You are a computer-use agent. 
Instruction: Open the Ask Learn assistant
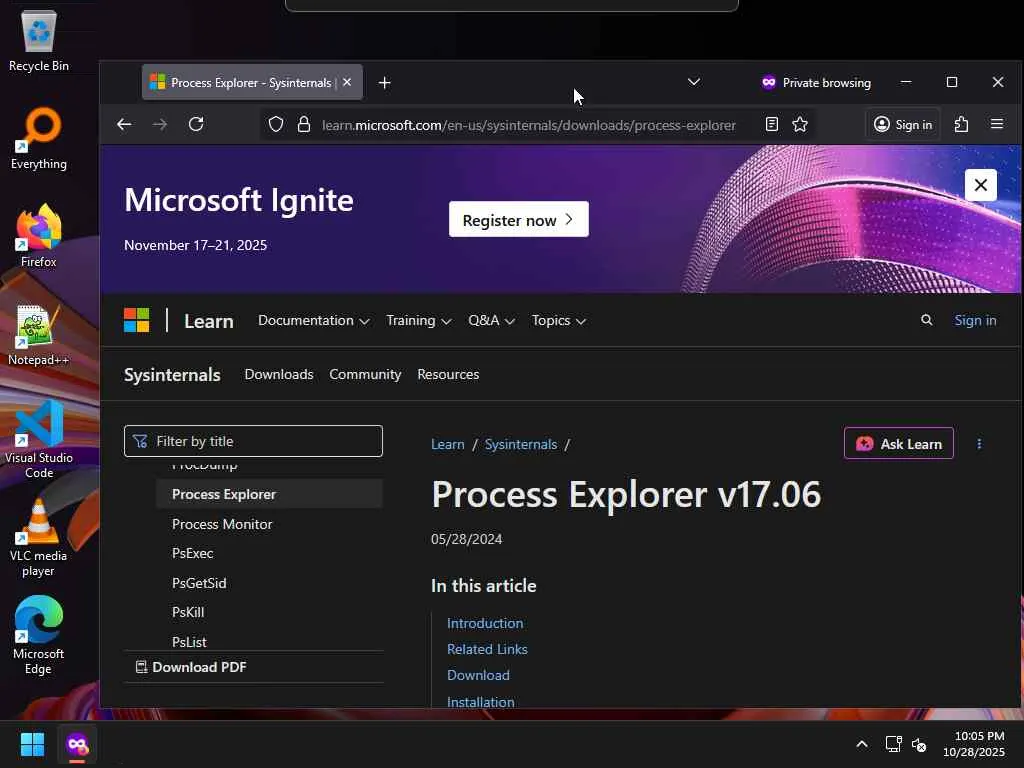[x=899, y=443]
